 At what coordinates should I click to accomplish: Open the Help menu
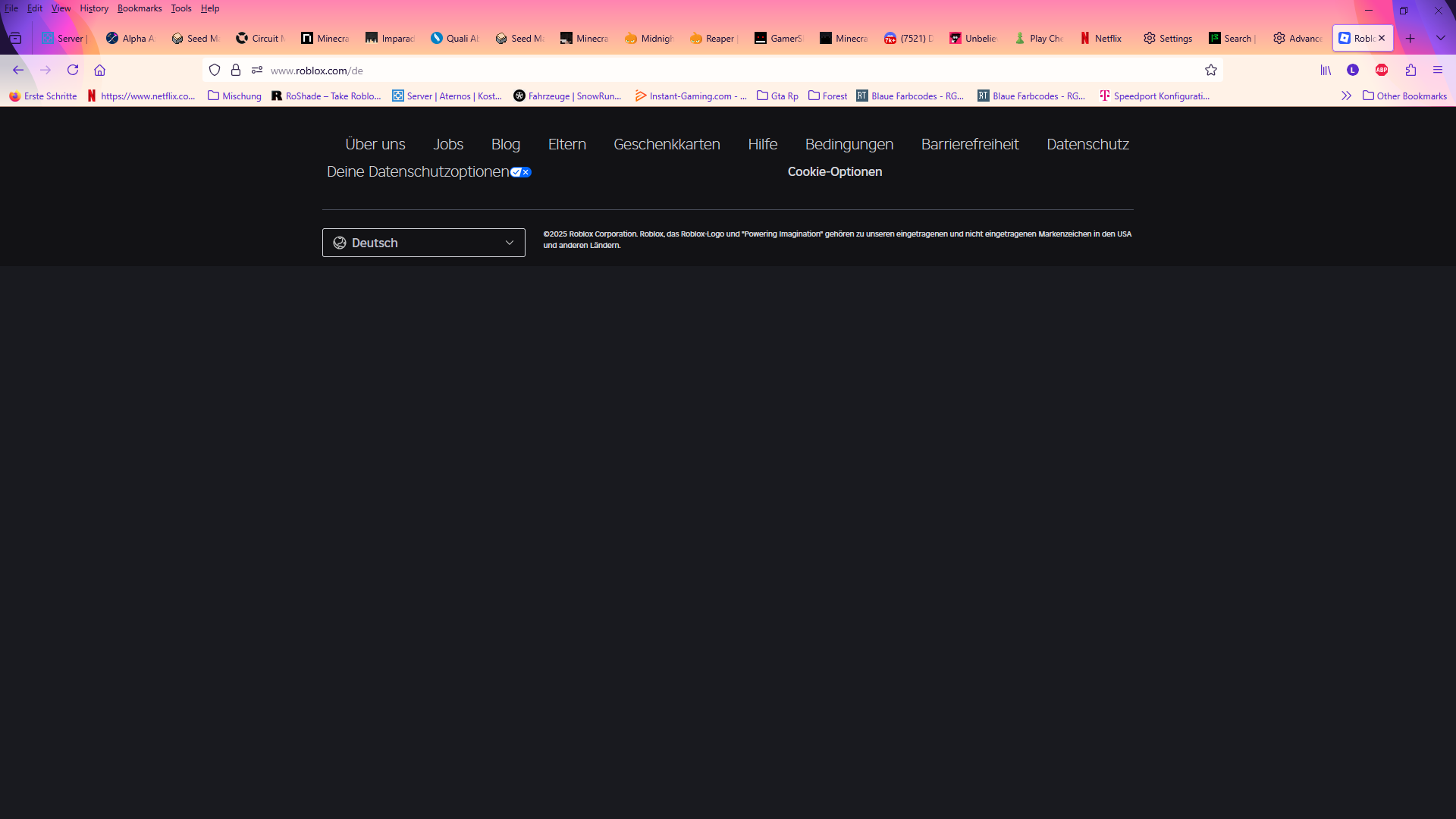pyautogui.click(x=210, y=8)
